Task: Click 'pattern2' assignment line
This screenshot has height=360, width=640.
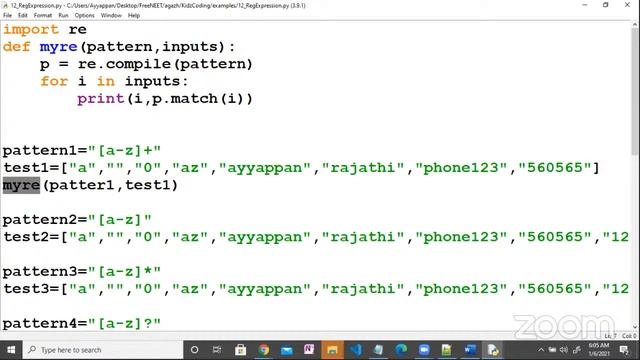Action: click(77, 220)
